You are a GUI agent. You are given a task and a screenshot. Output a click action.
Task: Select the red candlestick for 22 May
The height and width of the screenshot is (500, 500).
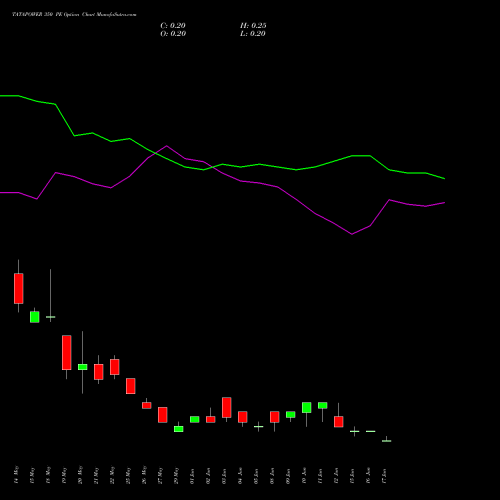[115, 367]
